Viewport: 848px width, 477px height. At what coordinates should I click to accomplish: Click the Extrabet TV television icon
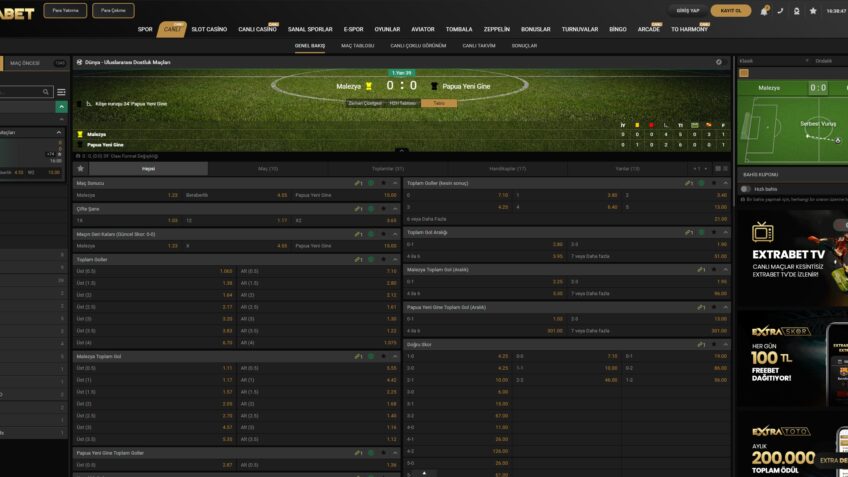click(x=763, y=233)
